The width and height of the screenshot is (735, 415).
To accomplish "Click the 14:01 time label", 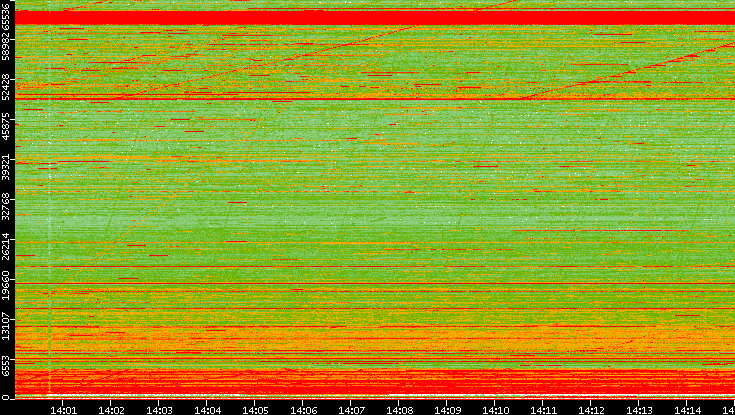I will (63, 410).
